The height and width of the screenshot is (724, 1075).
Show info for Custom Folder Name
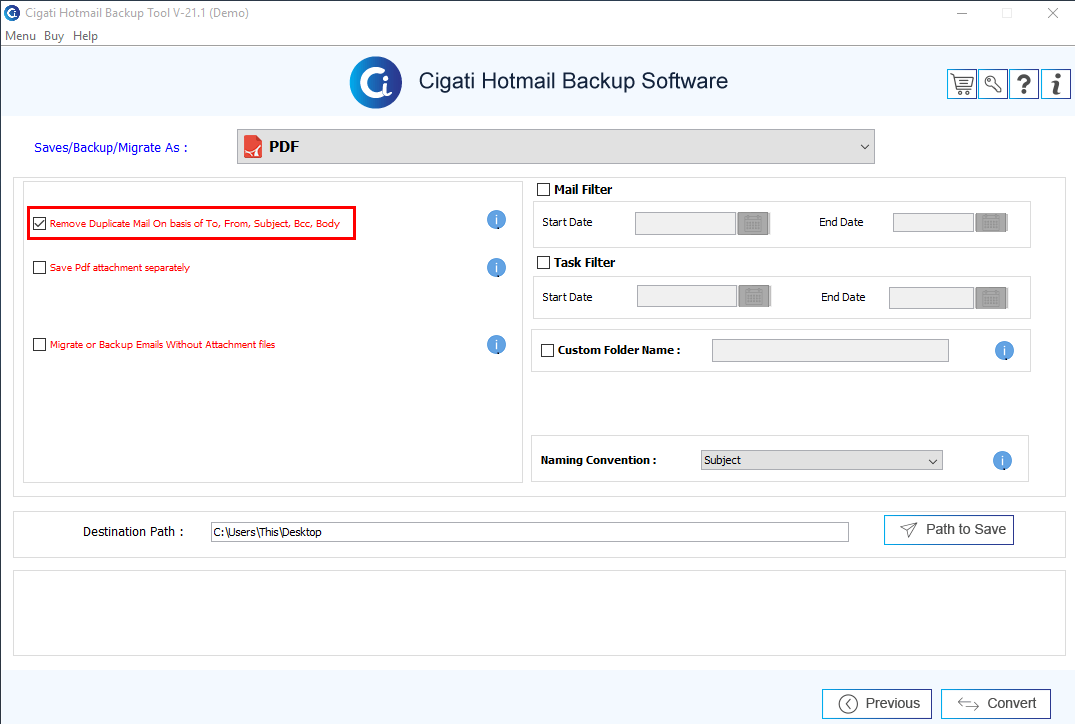[x=1004, y=350]
